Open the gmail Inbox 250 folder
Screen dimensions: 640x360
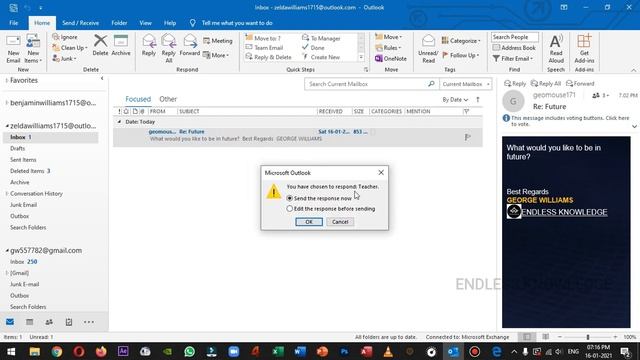(x=24, y=262)
